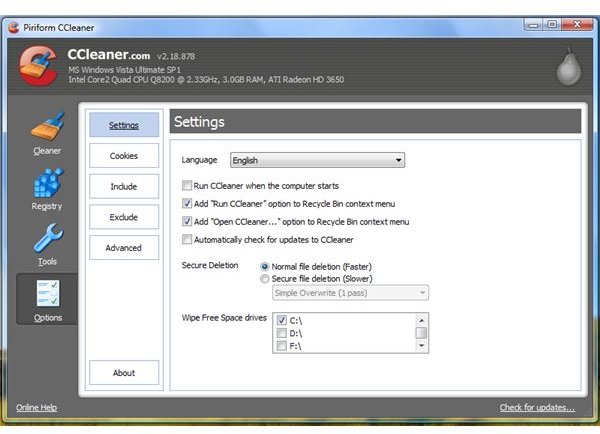Open the Simple Overwrite (1 pass) dropdown
Image resolution: width=600 pixels, height=434 pixels.
[351, 293]
